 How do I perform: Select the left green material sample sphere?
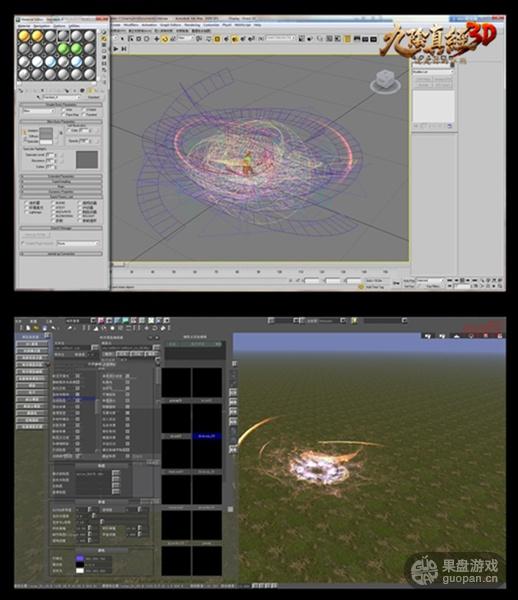pos(64,49)
